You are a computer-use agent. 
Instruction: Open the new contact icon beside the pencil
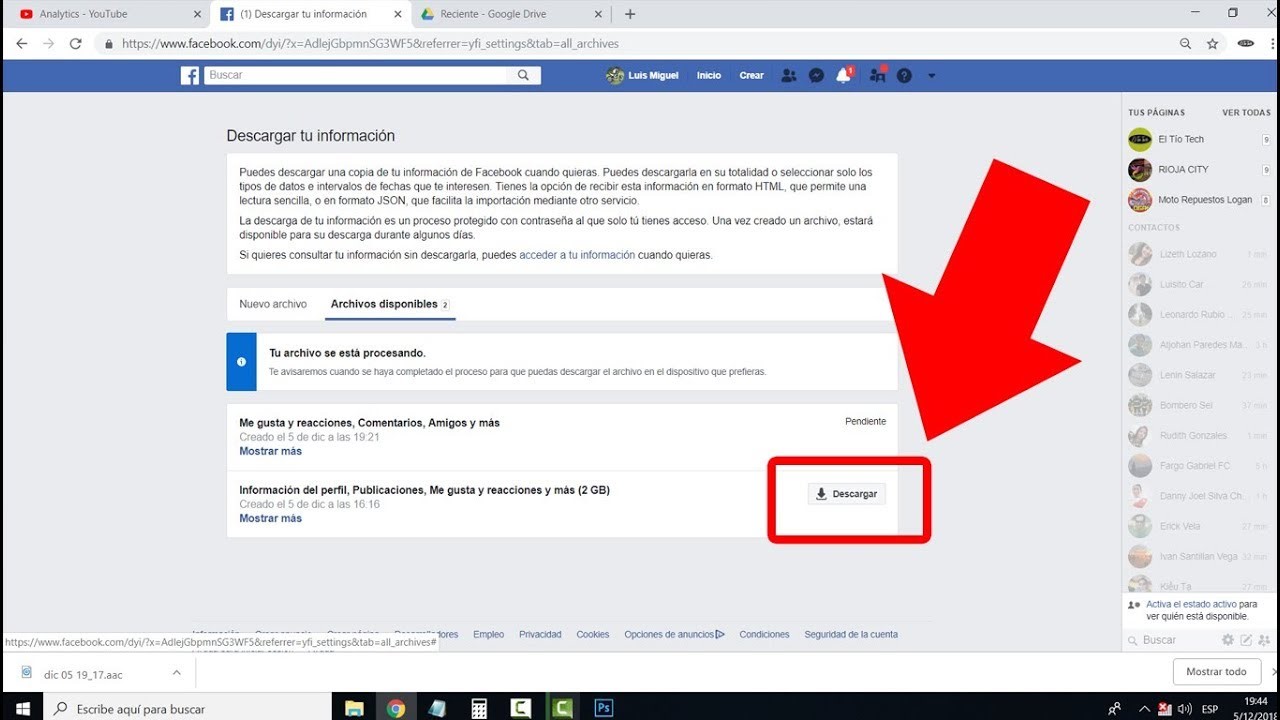point(1264,641)
